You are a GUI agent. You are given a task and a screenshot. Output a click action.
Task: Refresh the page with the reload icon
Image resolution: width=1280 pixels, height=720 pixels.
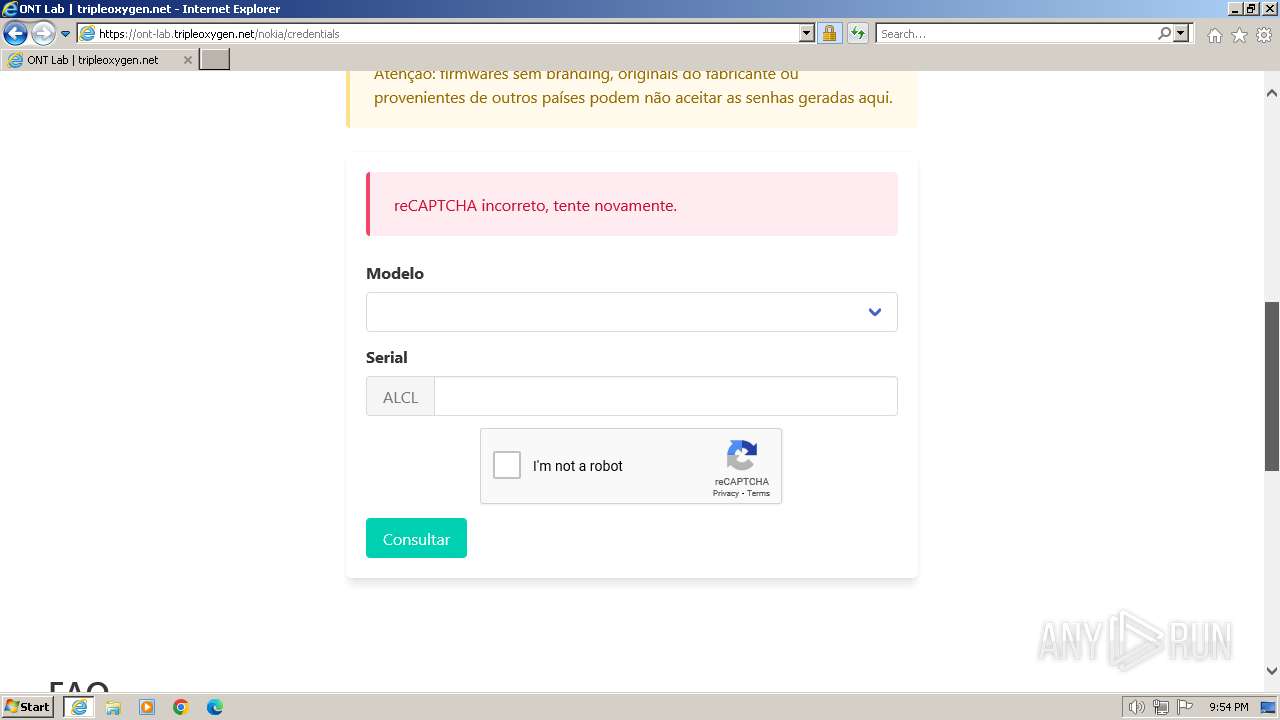pyautogui.click(x=858, y=33)
